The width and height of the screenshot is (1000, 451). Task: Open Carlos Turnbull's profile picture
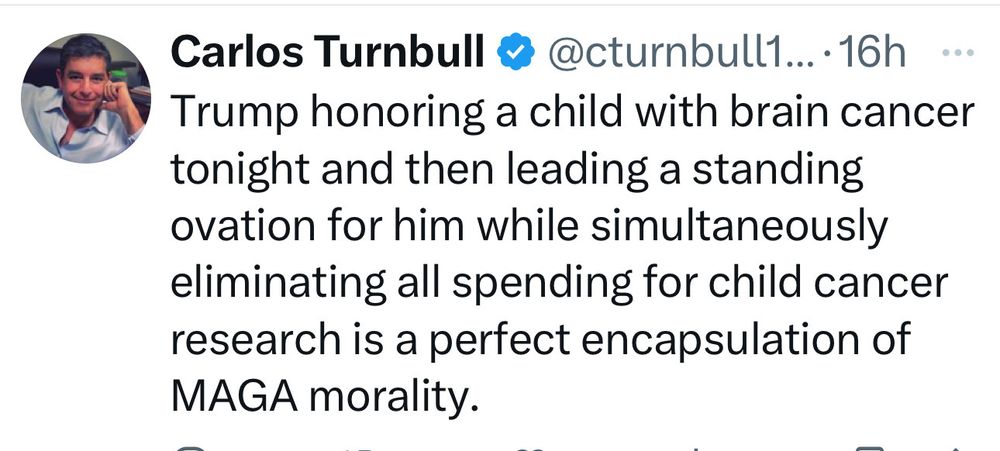86,98
